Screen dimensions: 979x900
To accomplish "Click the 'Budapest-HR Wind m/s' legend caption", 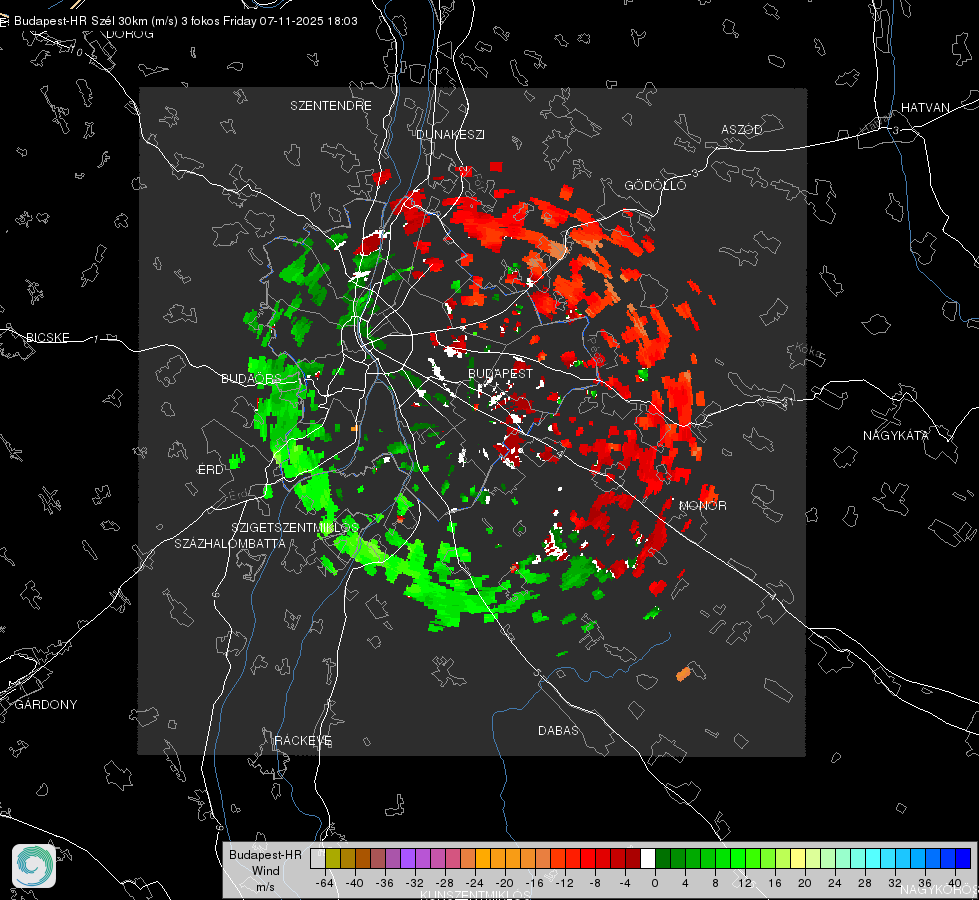I will 265,871.
